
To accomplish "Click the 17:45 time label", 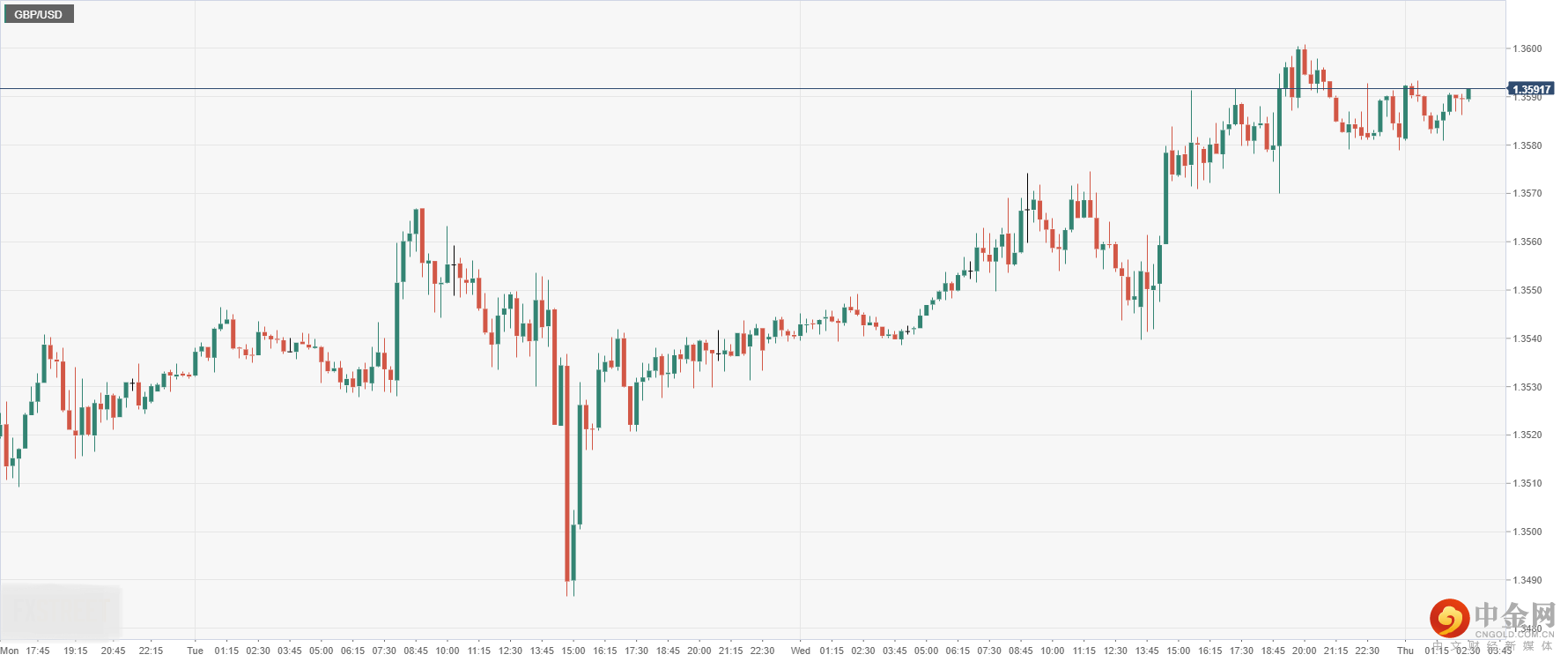I will (38, 651).
